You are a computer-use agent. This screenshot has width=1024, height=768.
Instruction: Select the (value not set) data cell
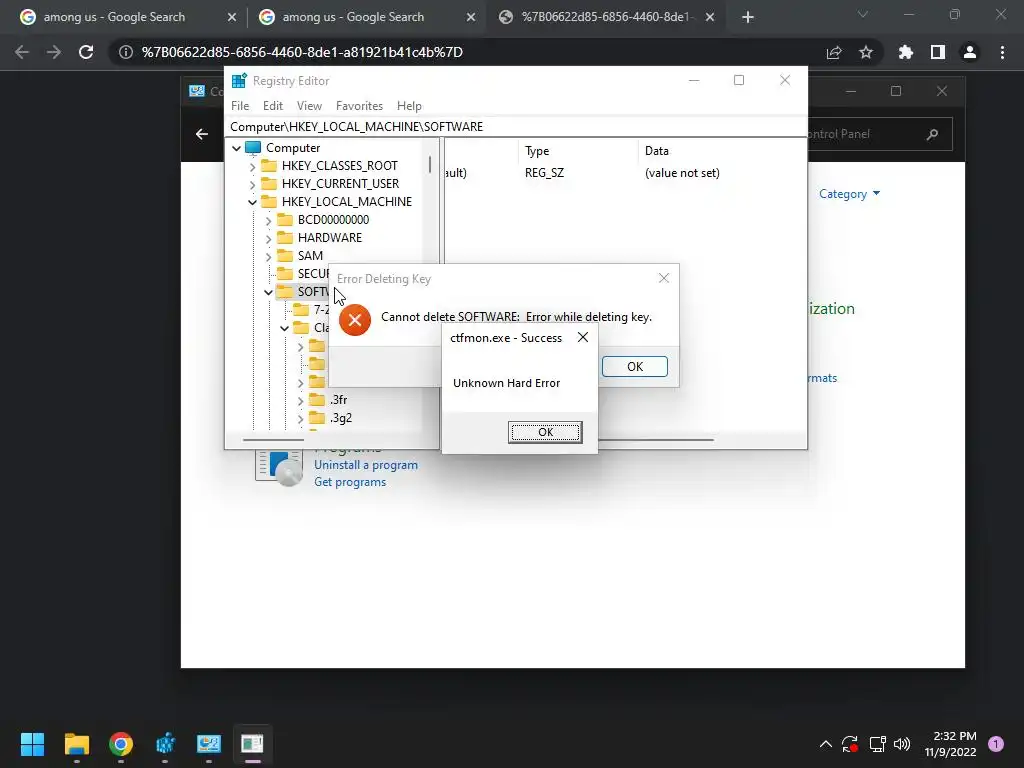(682, 173)
